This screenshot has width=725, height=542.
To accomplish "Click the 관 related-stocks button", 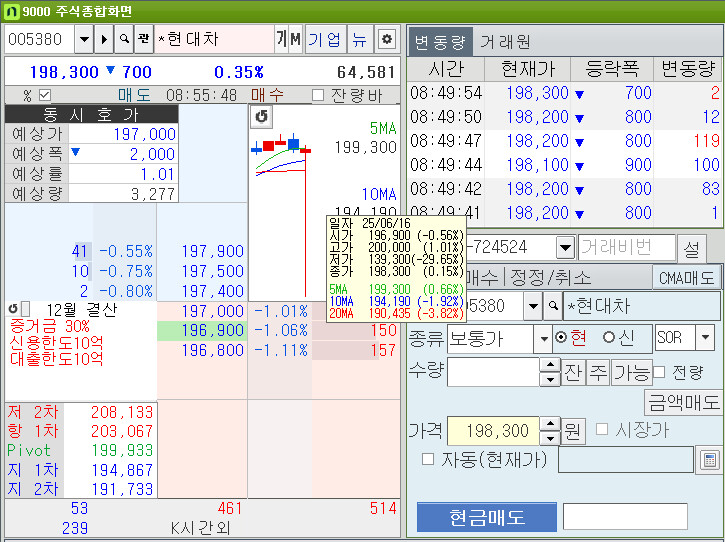I will point(143,40).
